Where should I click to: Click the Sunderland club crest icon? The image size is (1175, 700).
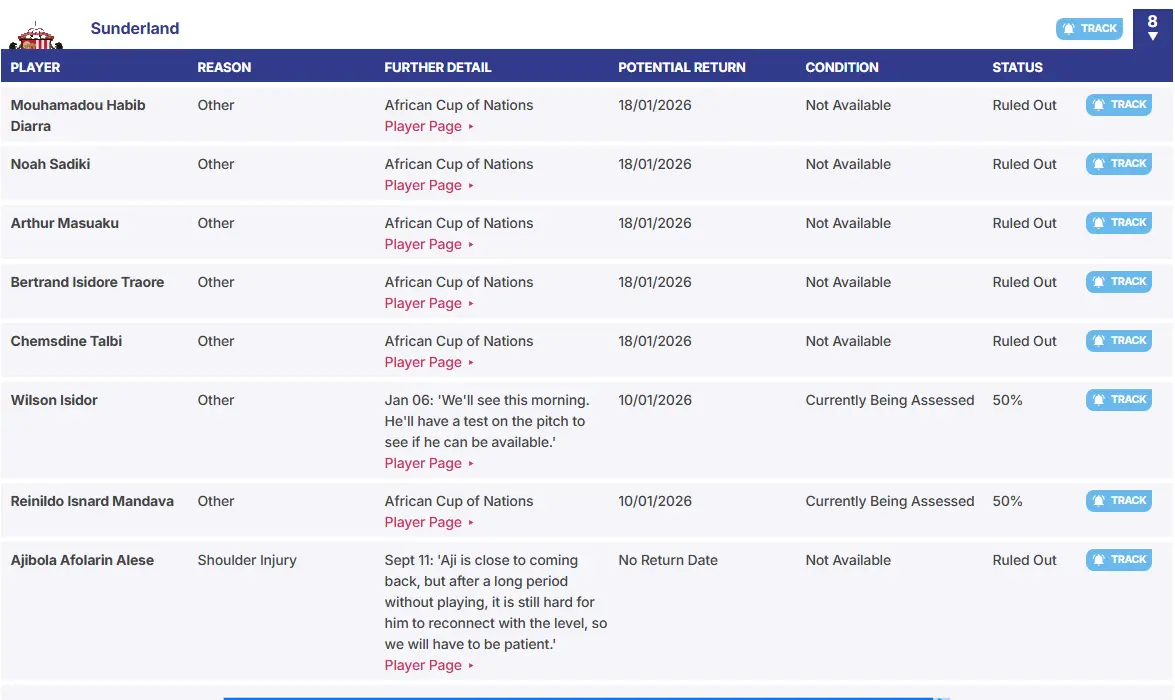[36, 36]
